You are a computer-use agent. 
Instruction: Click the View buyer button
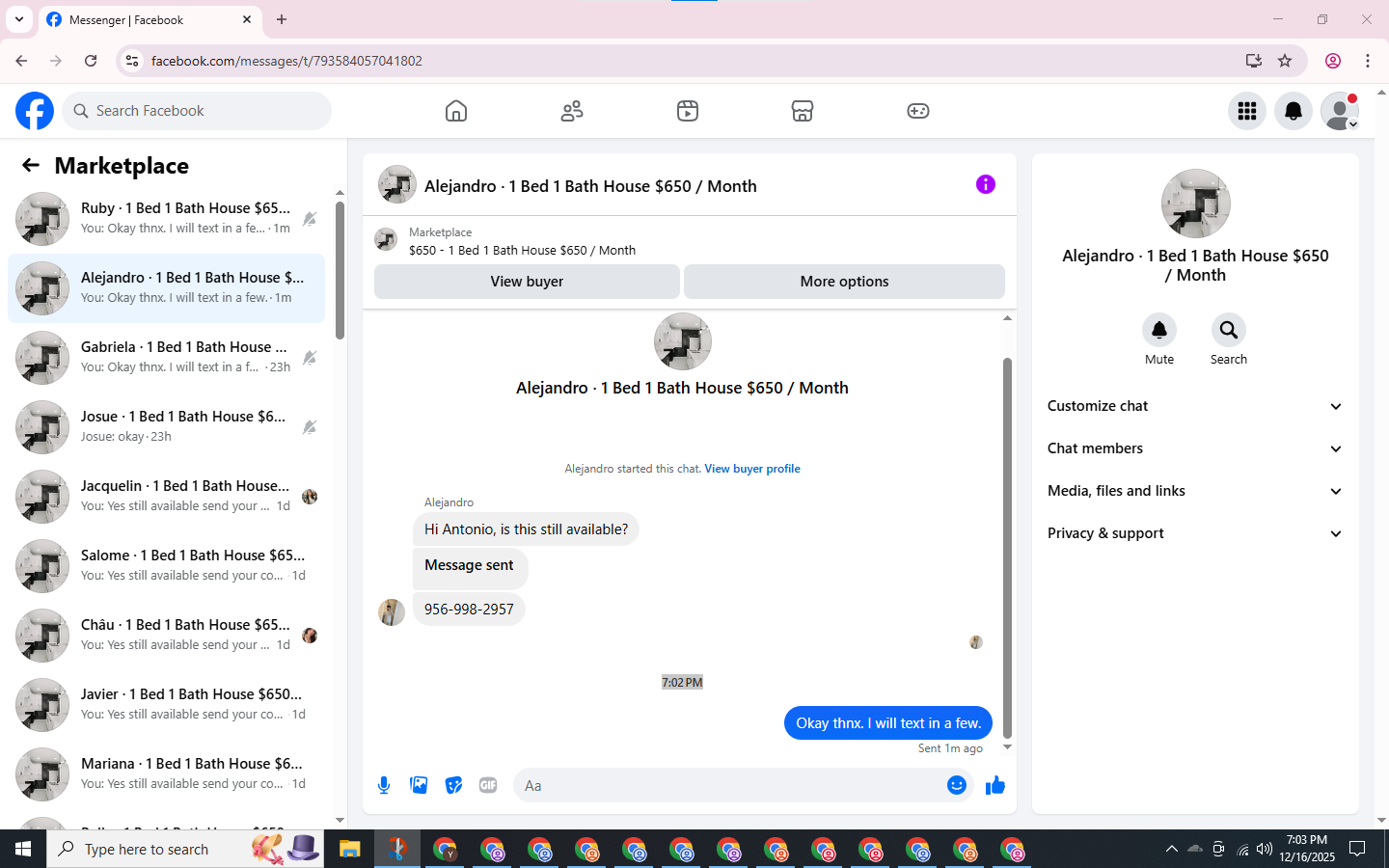pyautogui.click(x=527, y=282)
